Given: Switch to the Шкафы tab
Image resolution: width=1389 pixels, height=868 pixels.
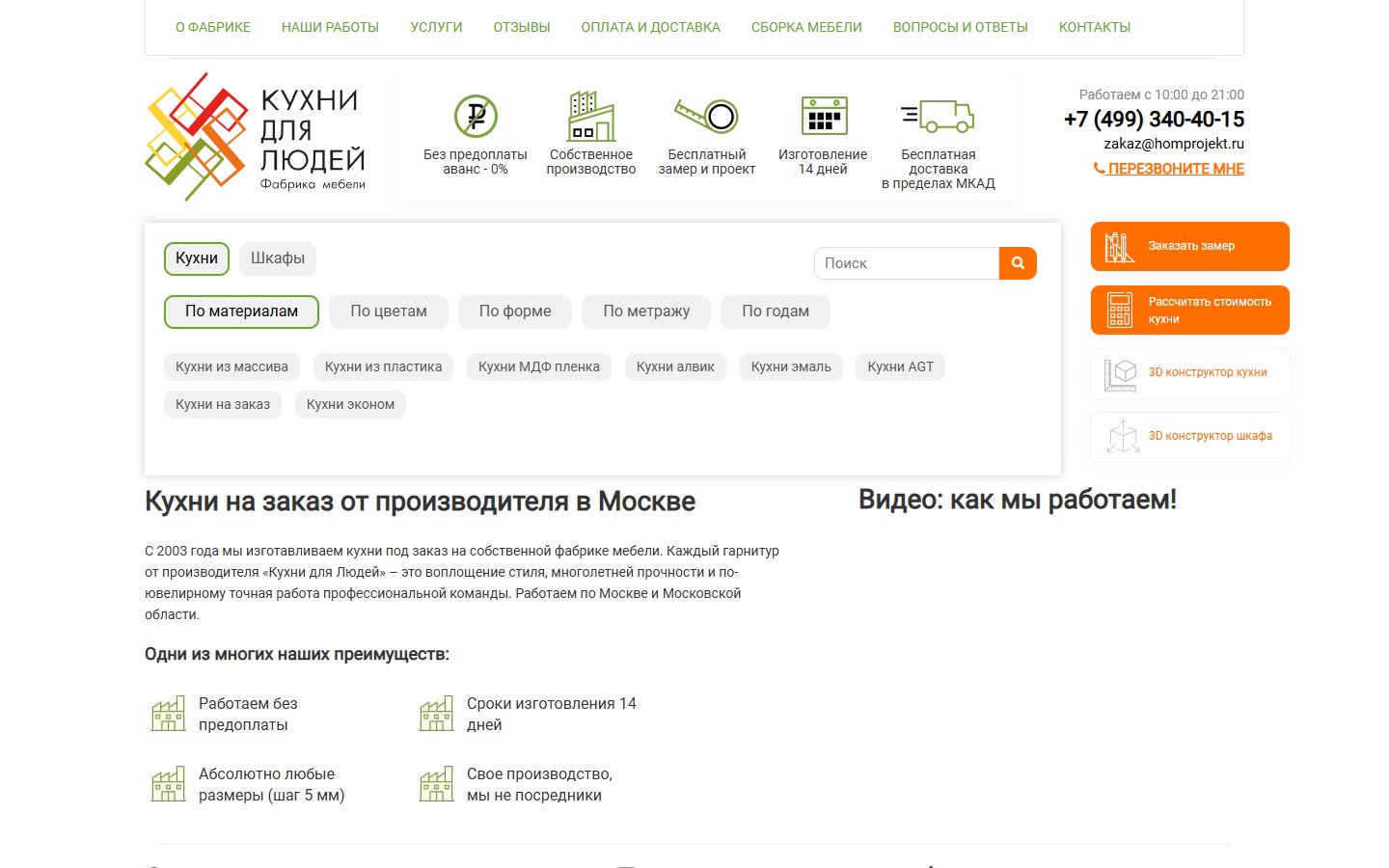Looking at the screenshot, I should [x=278, y=258].
